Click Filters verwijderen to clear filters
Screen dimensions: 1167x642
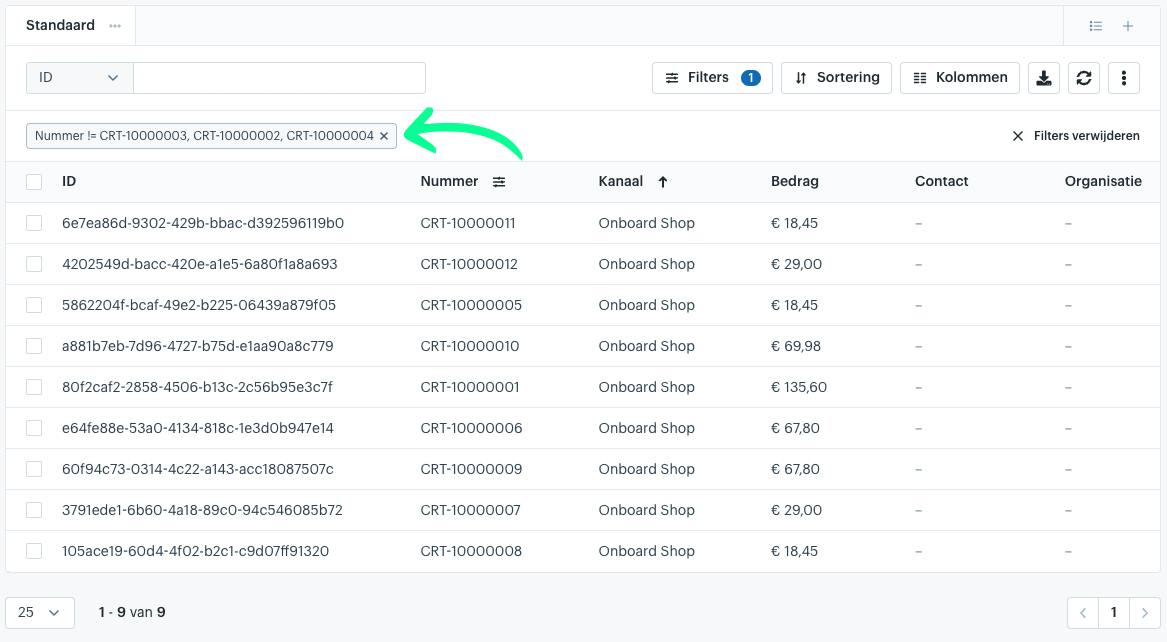(x=1075, y=136)
